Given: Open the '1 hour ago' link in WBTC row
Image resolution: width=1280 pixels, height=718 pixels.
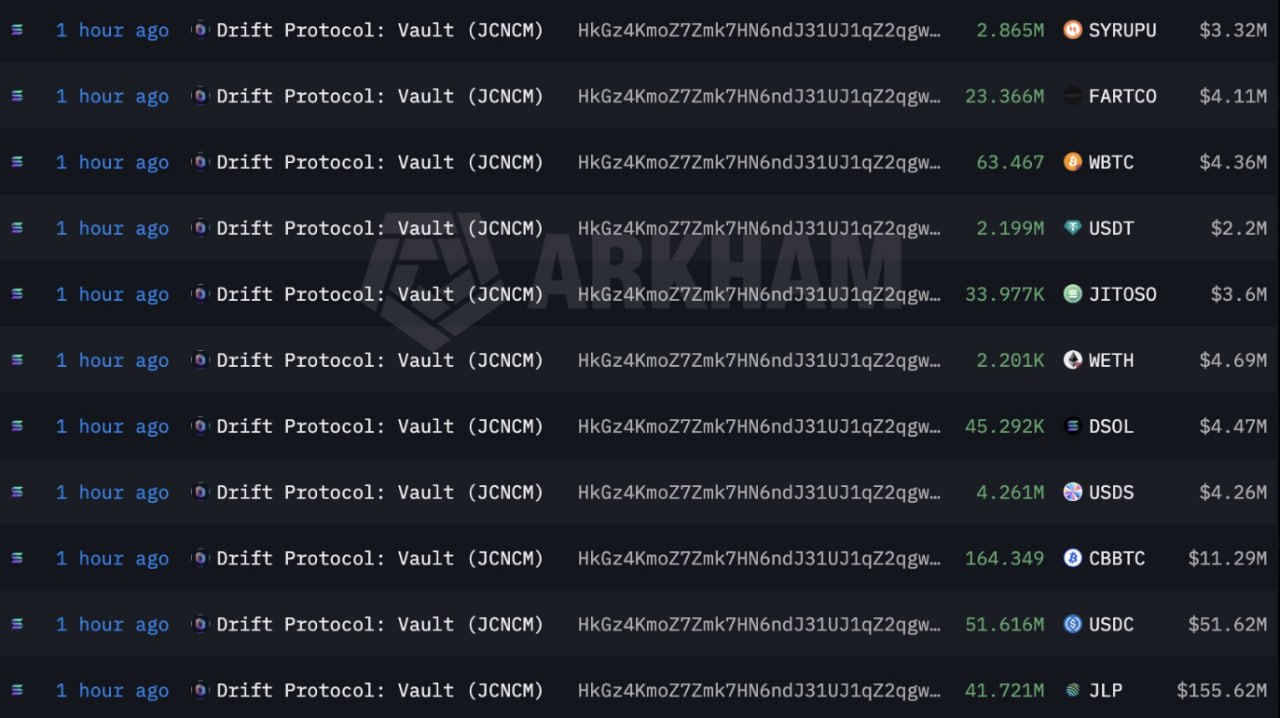Looking at the screenshot, I should coord(112,162).
